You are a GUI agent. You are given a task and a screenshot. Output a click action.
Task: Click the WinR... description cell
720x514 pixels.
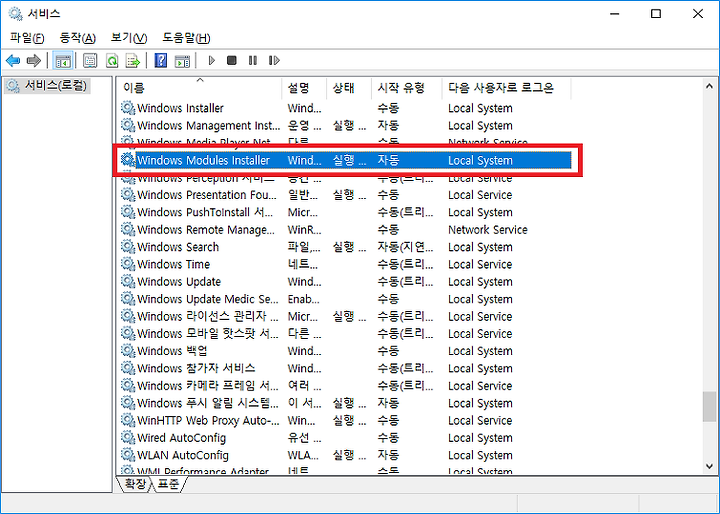pos(304,230)
